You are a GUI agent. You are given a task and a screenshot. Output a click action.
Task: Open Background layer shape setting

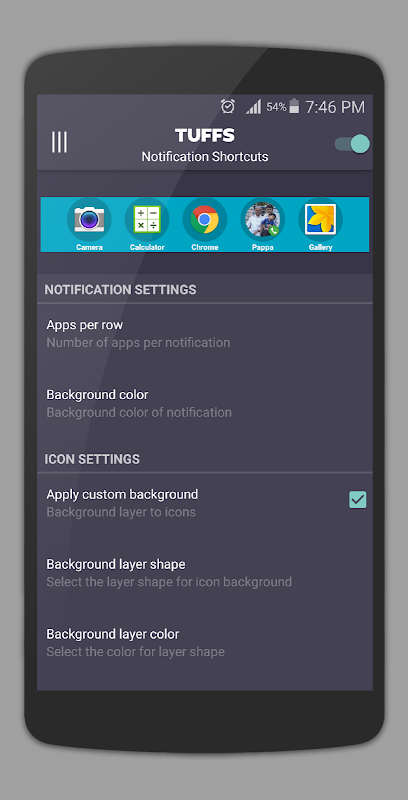(x=205, y=573)
